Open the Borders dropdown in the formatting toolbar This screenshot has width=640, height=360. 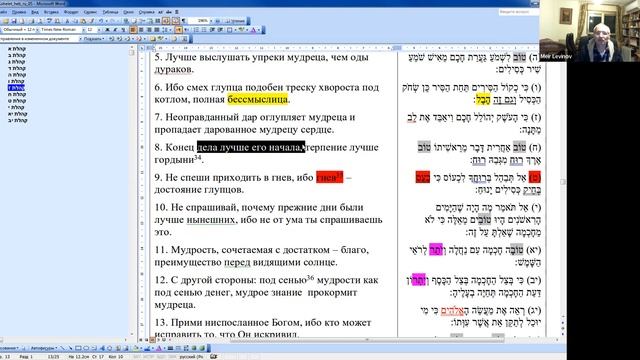tap(236, 29)
